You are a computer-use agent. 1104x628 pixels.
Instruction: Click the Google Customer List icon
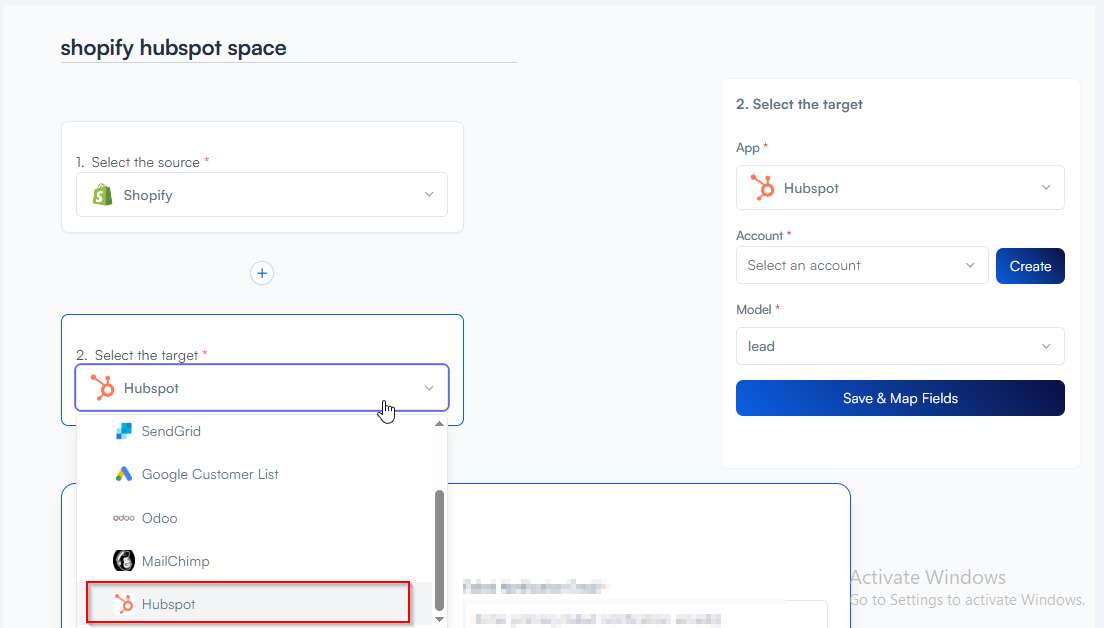pos(124,474)
